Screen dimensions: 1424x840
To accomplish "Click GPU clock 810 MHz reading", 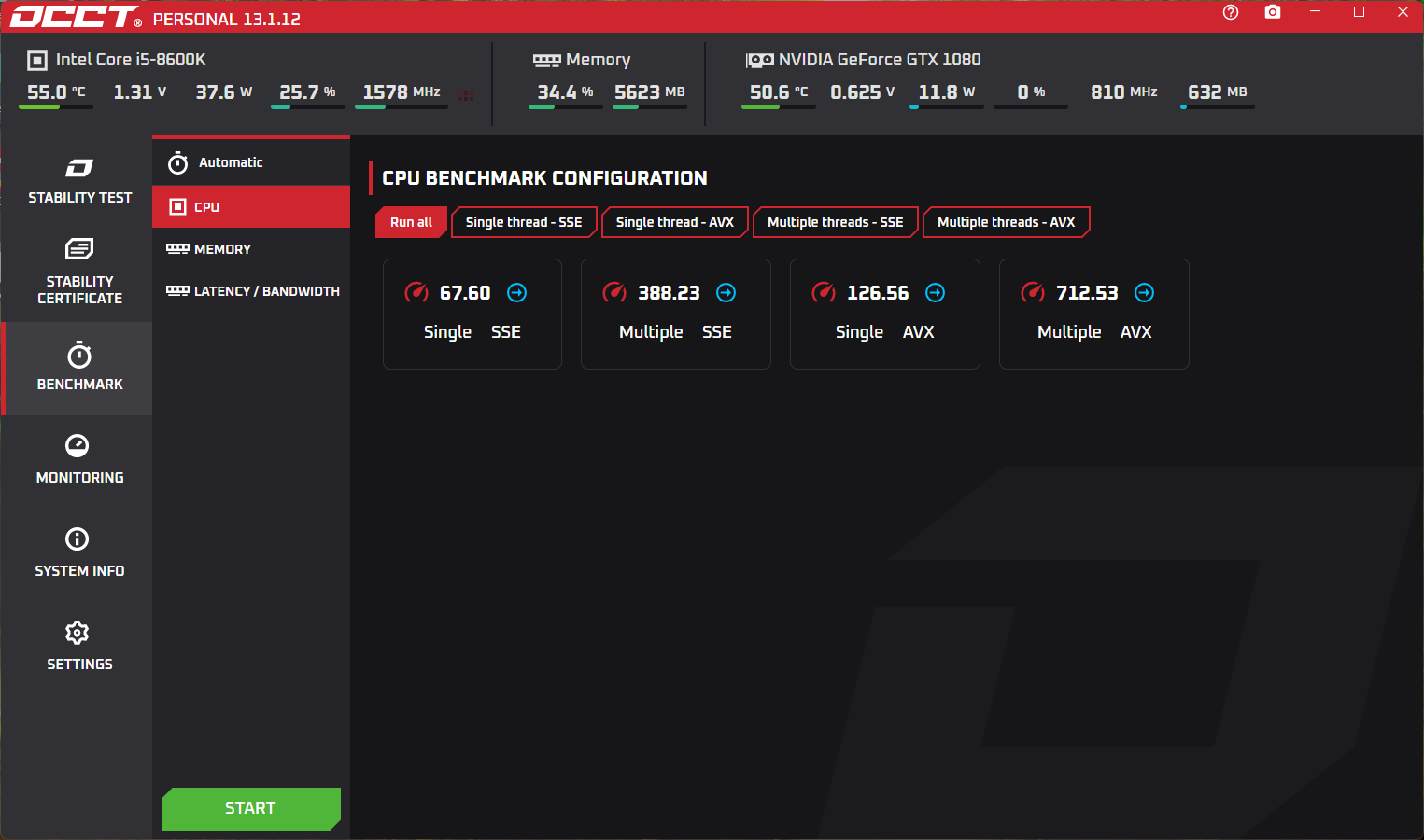I will tap(1124, 92).
